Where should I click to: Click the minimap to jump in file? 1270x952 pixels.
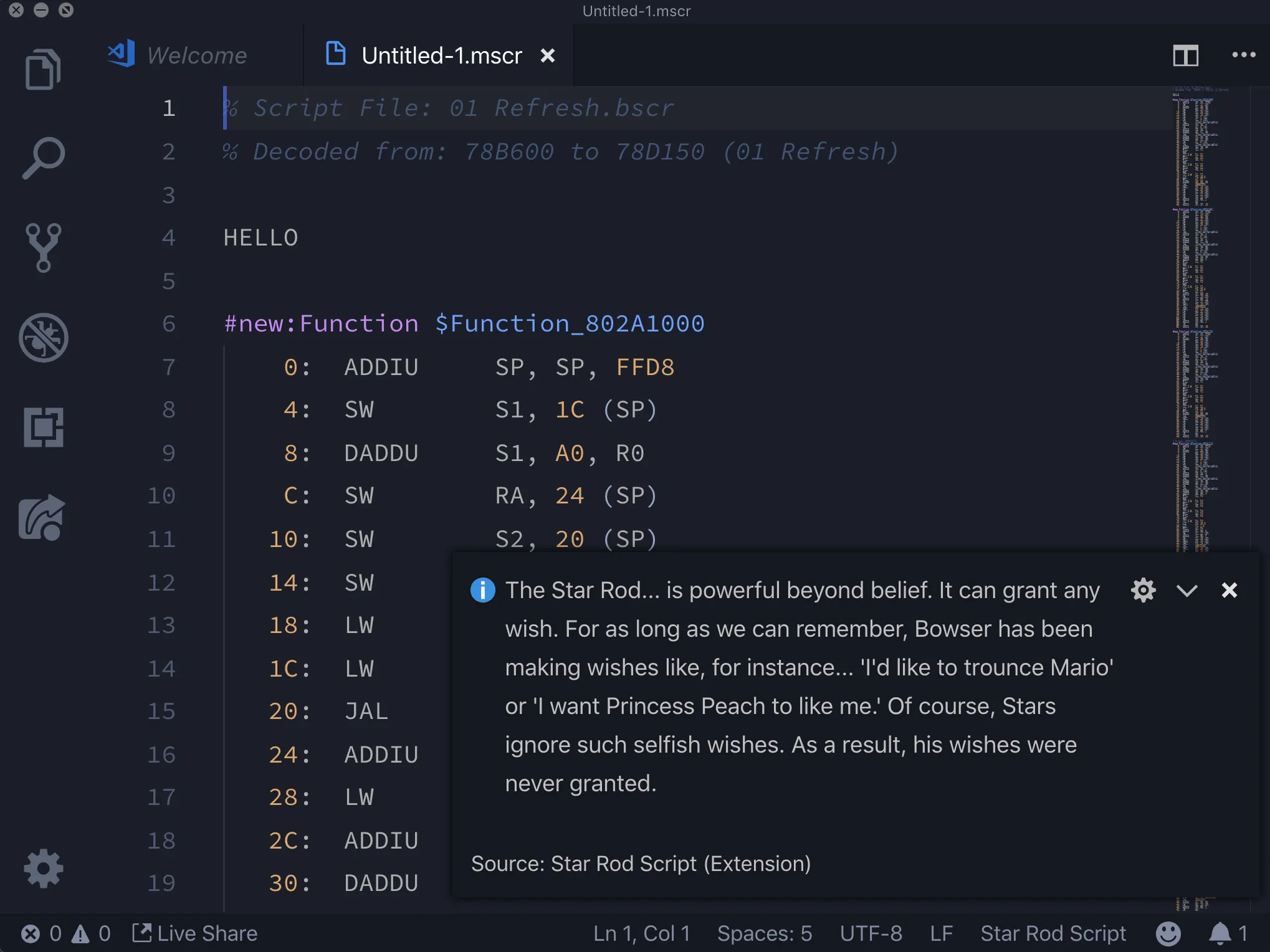(1193, 312)
